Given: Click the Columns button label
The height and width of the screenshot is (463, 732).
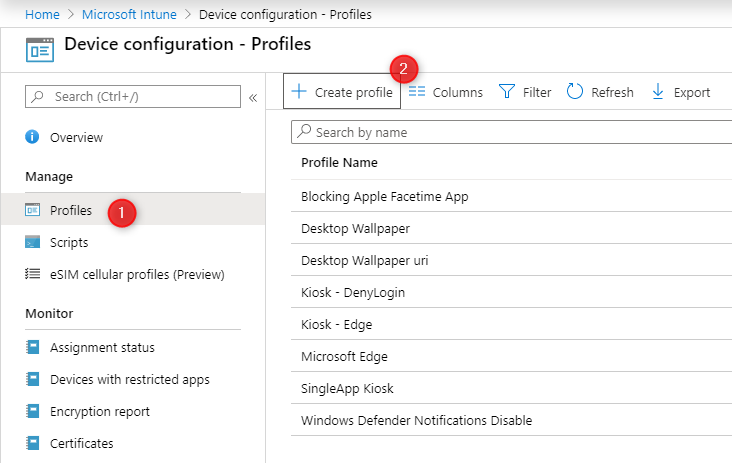Looking at the screenshot, I should pyautogui.click(x=458, y=92).
